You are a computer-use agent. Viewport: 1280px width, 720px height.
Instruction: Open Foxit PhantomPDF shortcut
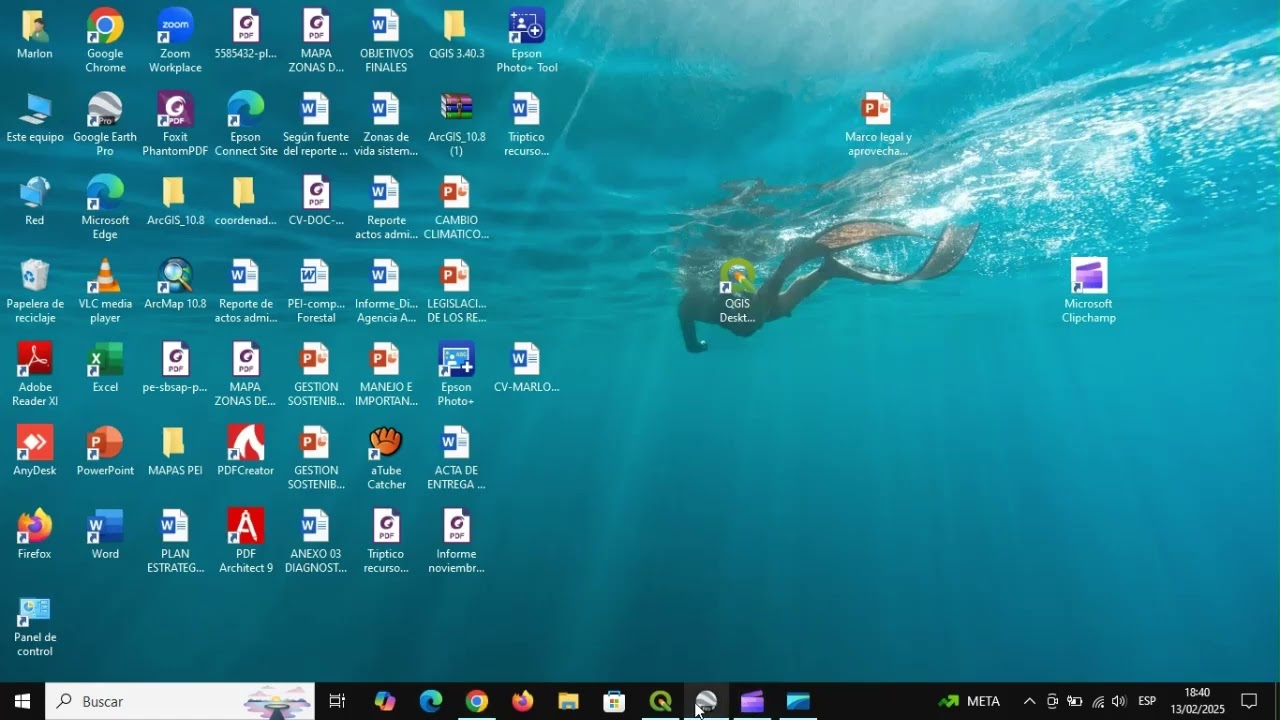175,124
